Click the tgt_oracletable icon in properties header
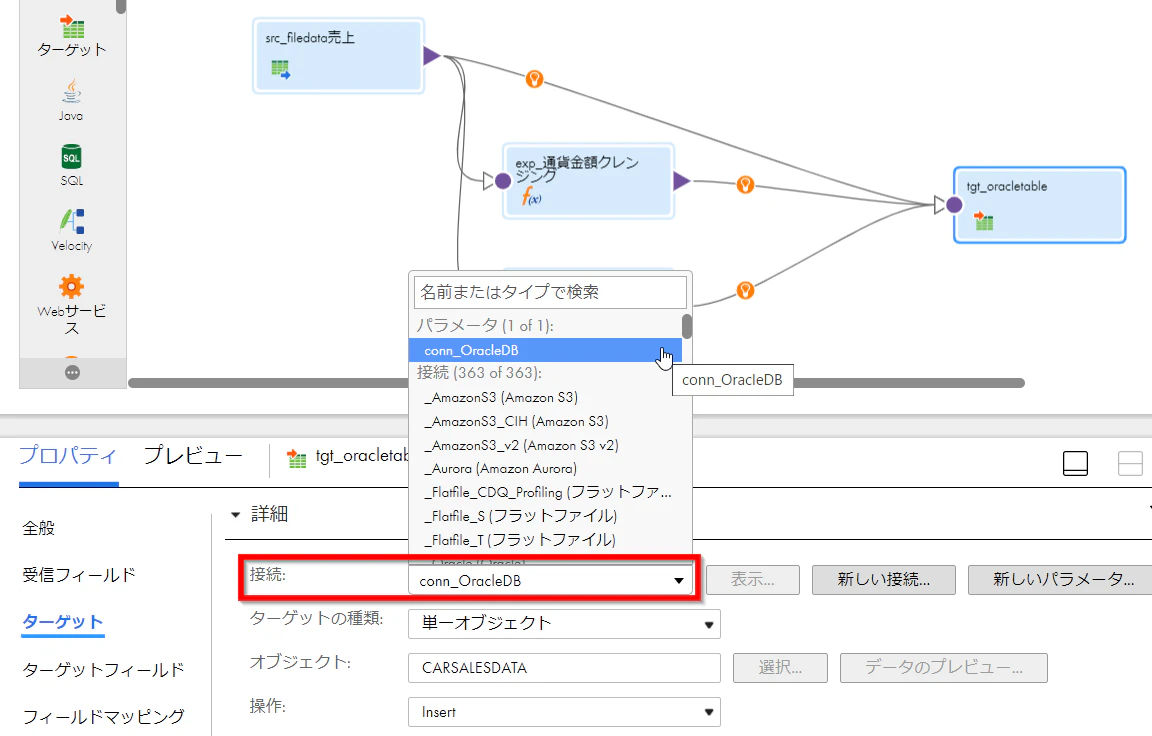 tap(297, 459)
